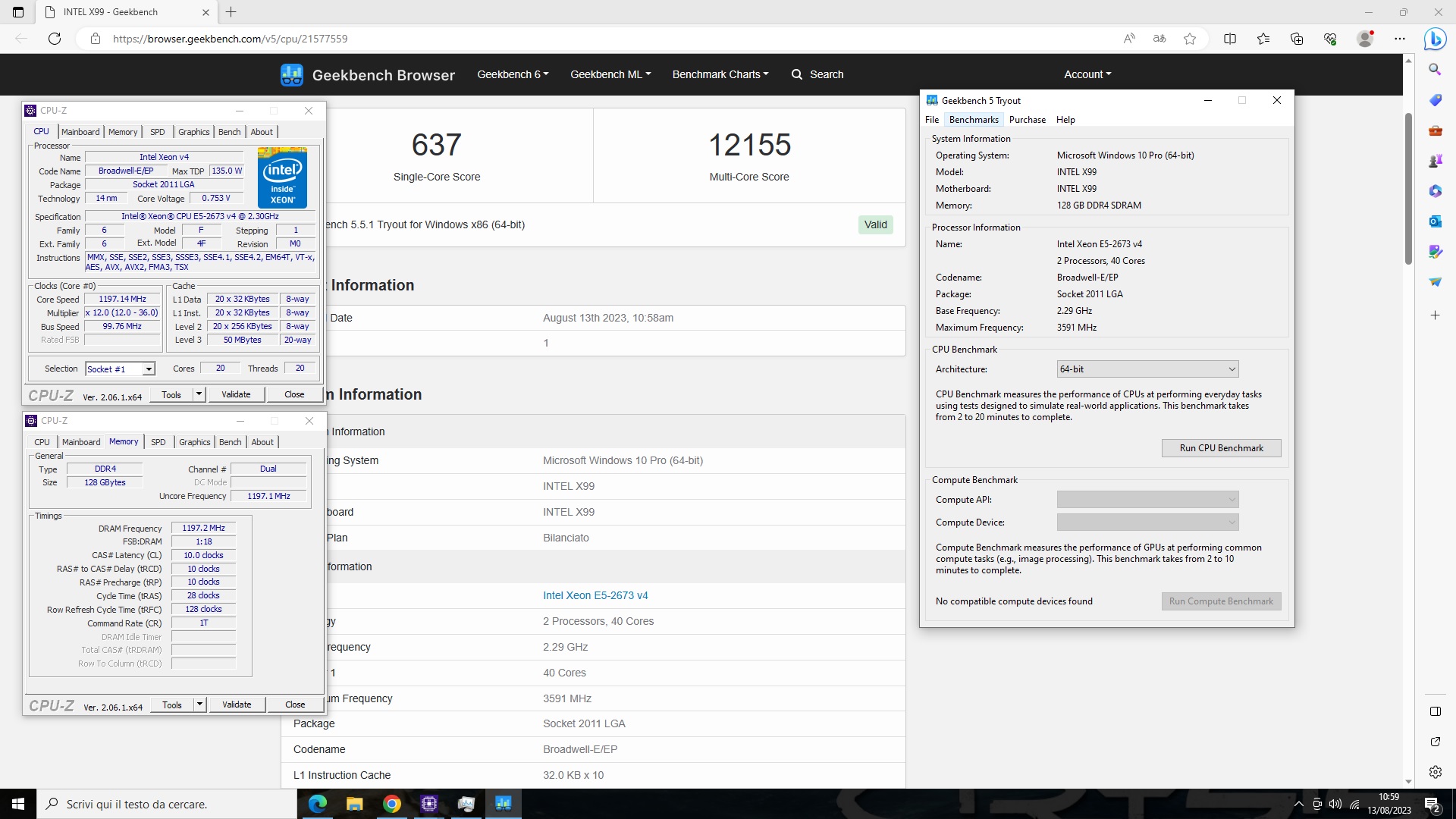
Task: Open a new browser tab
Action: click(231, 12)
